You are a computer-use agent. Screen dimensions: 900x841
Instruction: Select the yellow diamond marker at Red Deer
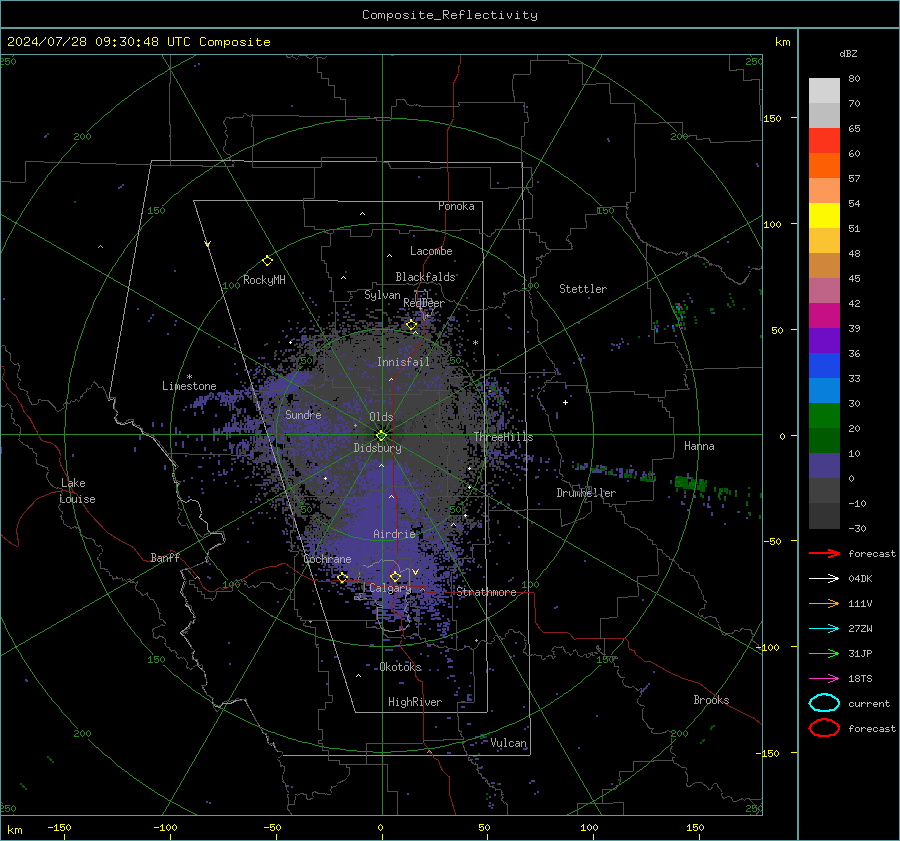pyautogui.click(x=411, y=325)
